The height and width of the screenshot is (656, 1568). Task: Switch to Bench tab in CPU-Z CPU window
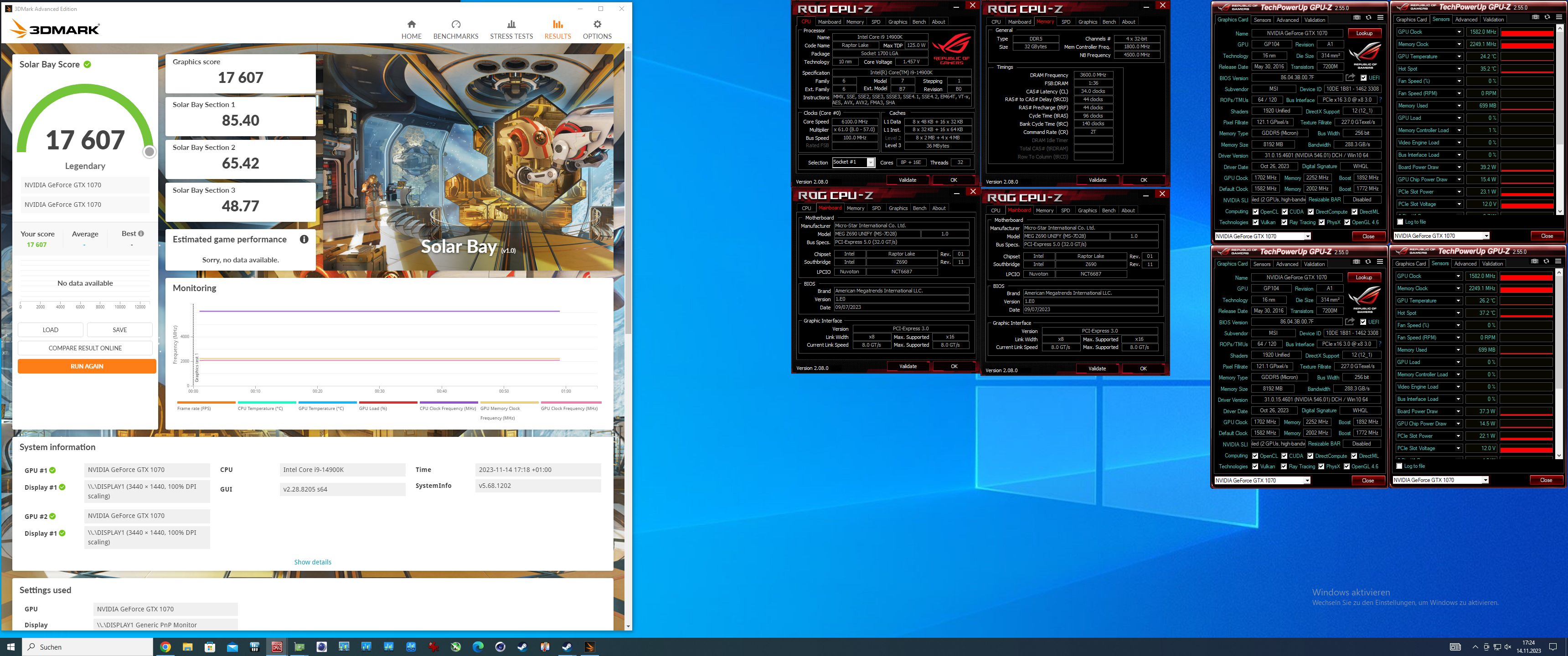click(918, 22)
